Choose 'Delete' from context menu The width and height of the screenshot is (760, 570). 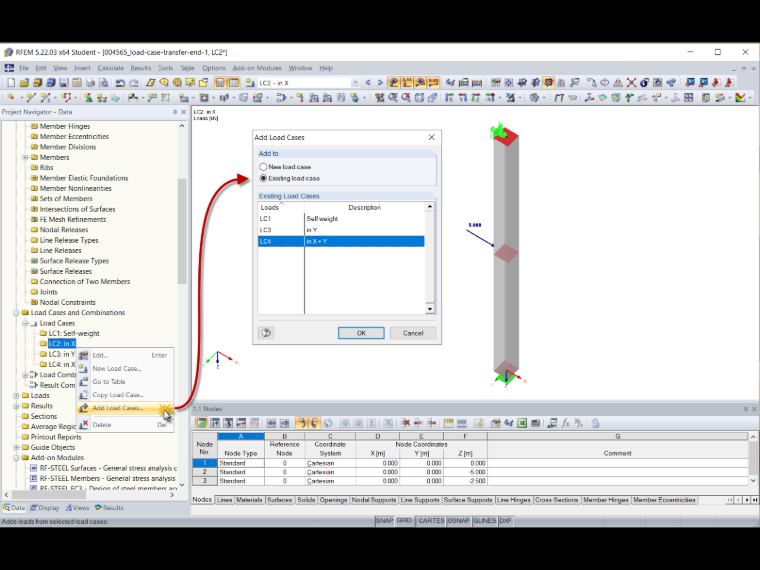pyautogui.click(x=125, y=425)
